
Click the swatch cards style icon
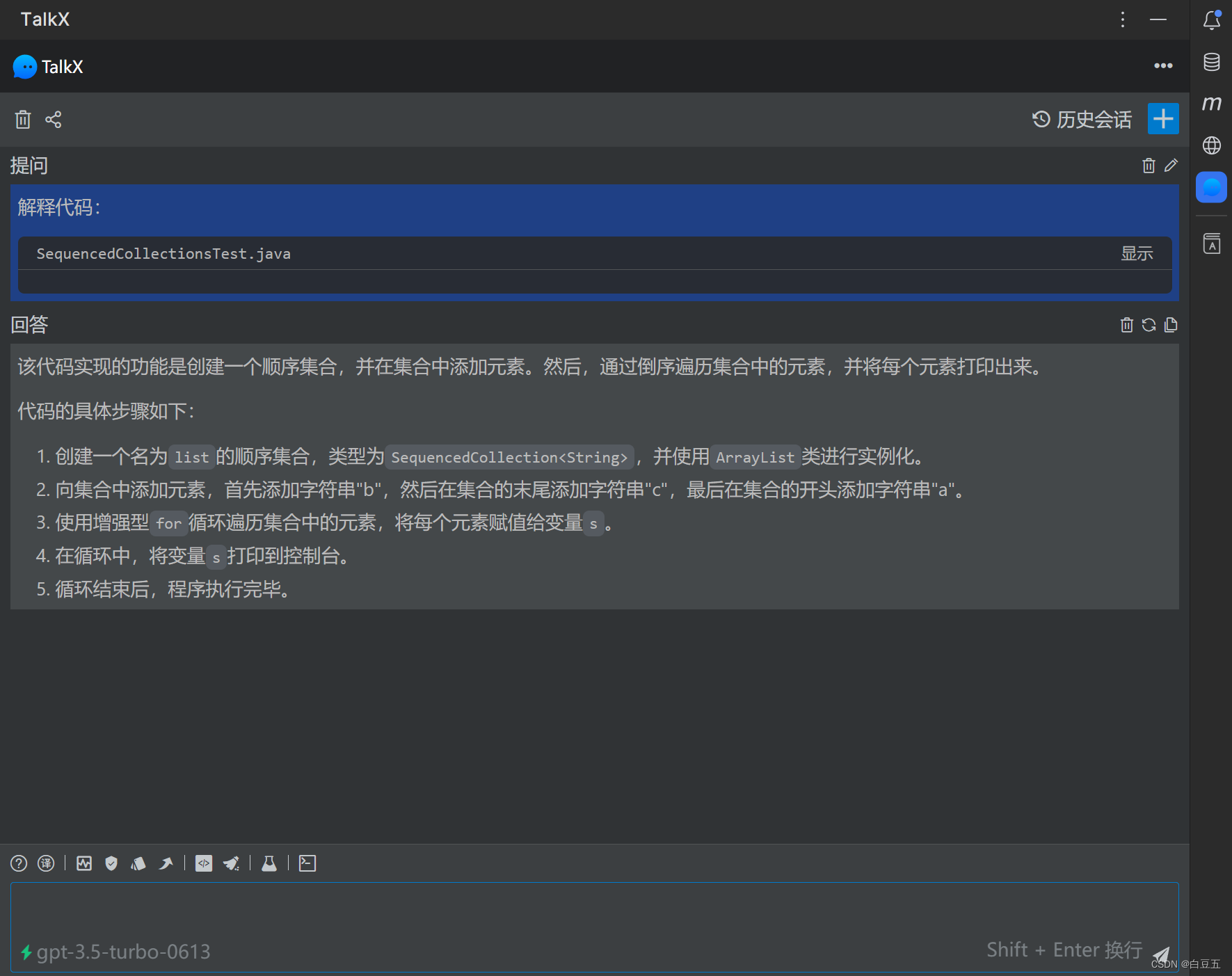point(138,863)
